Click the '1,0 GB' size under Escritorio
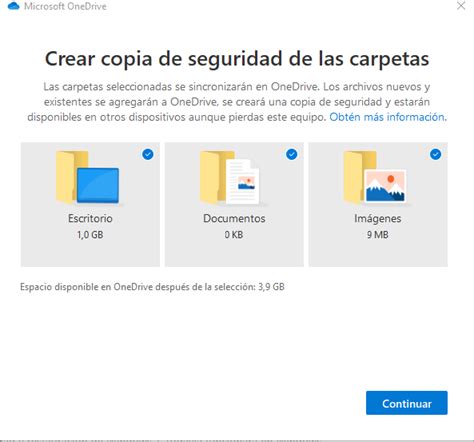Image resolution: width=474 pixels, height=442 pixels. 90,235
